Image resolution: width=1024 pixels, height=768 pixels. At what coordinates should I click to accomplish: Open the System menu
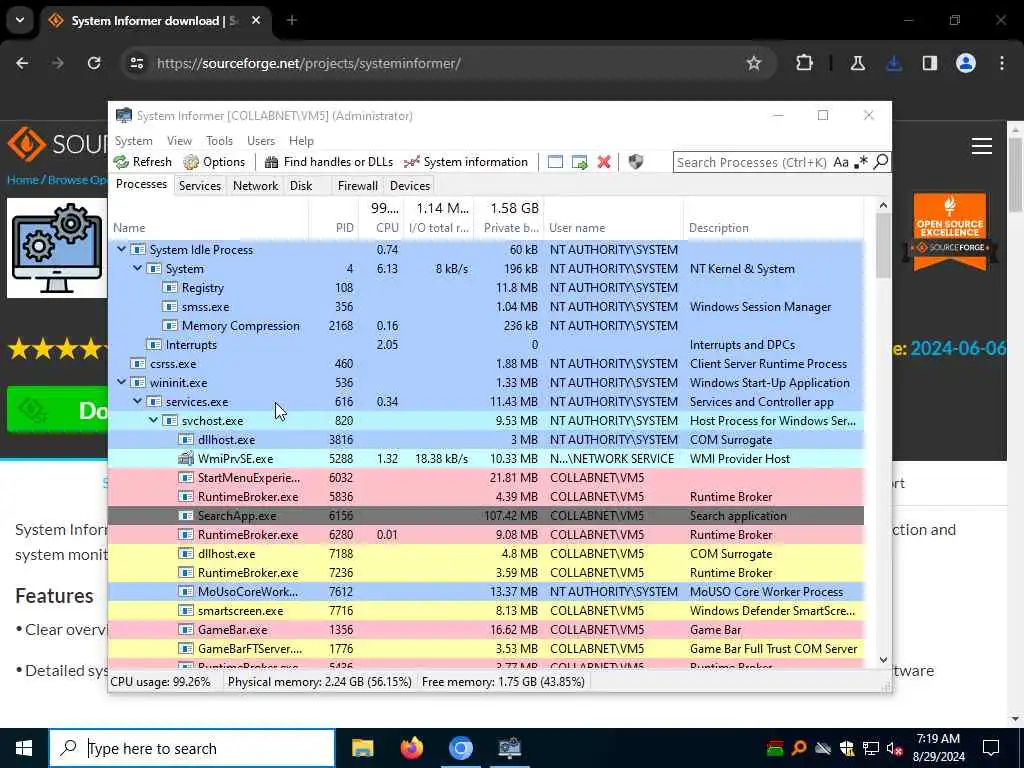(x=133, y=140)
